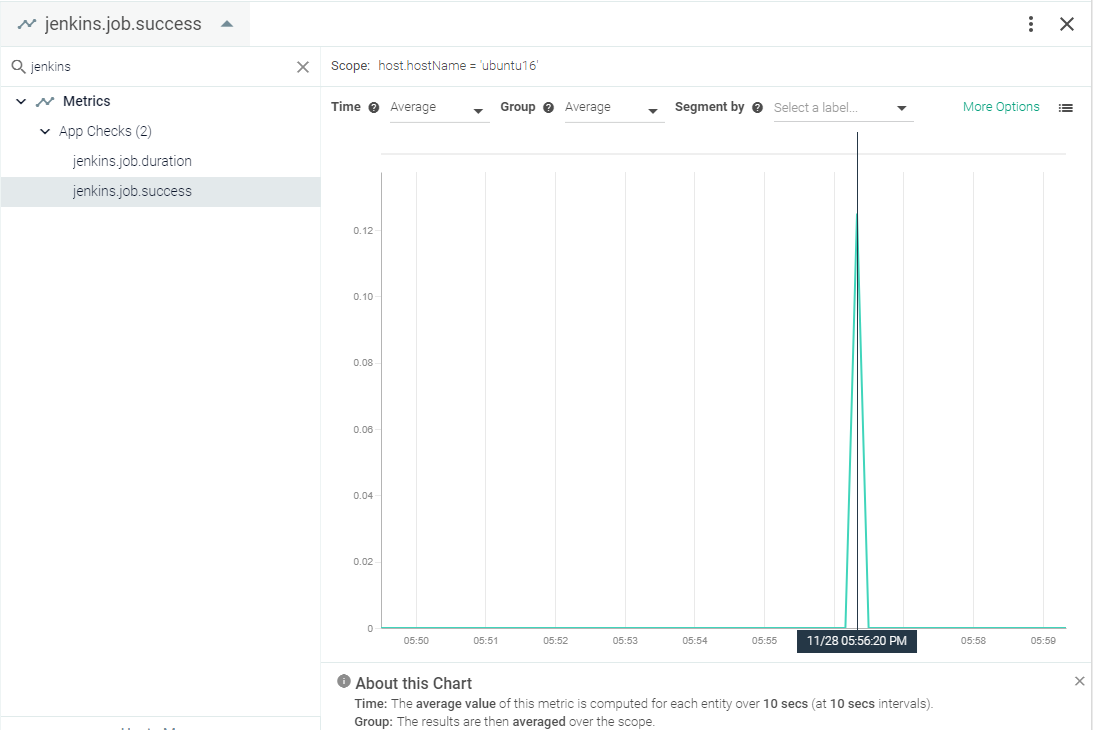Collapse the Metrics tree section
1093x730 pixels.
coord(21,102)
